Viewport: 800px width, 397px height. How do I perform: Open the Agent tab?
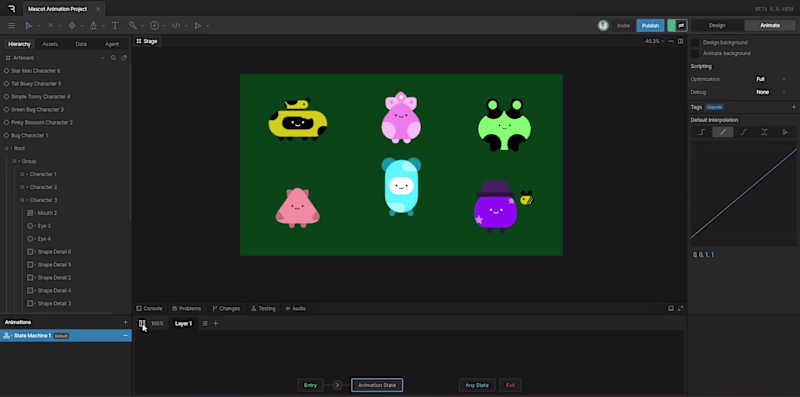(x=112, y=44)
